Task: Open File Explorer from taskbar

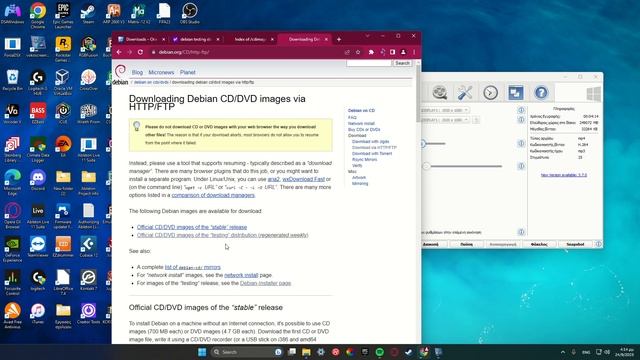Action: 306,352
